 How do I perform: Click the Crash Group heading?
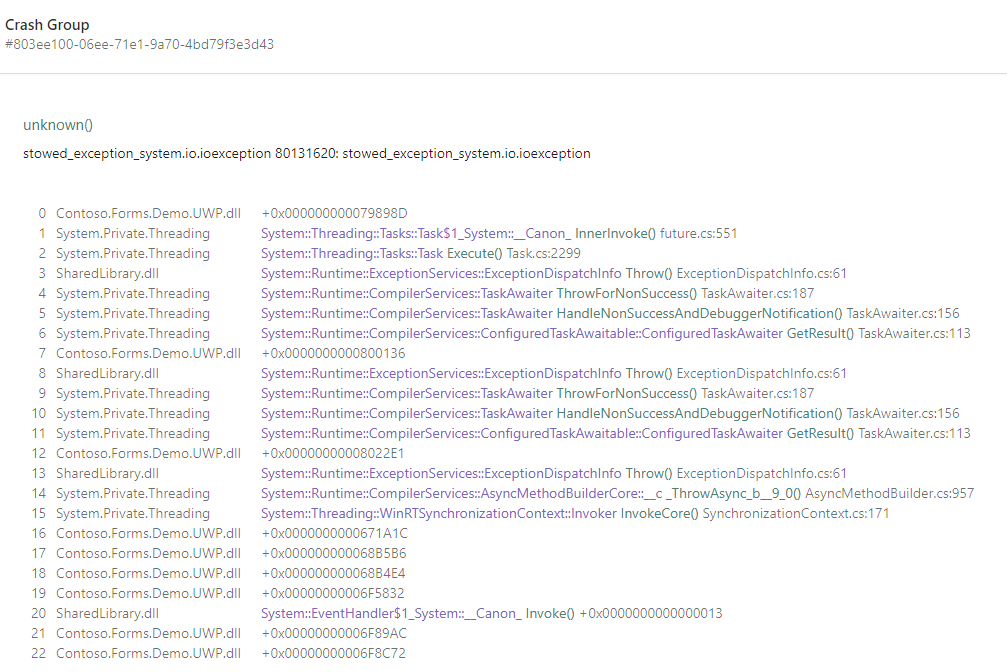(47, 25)
